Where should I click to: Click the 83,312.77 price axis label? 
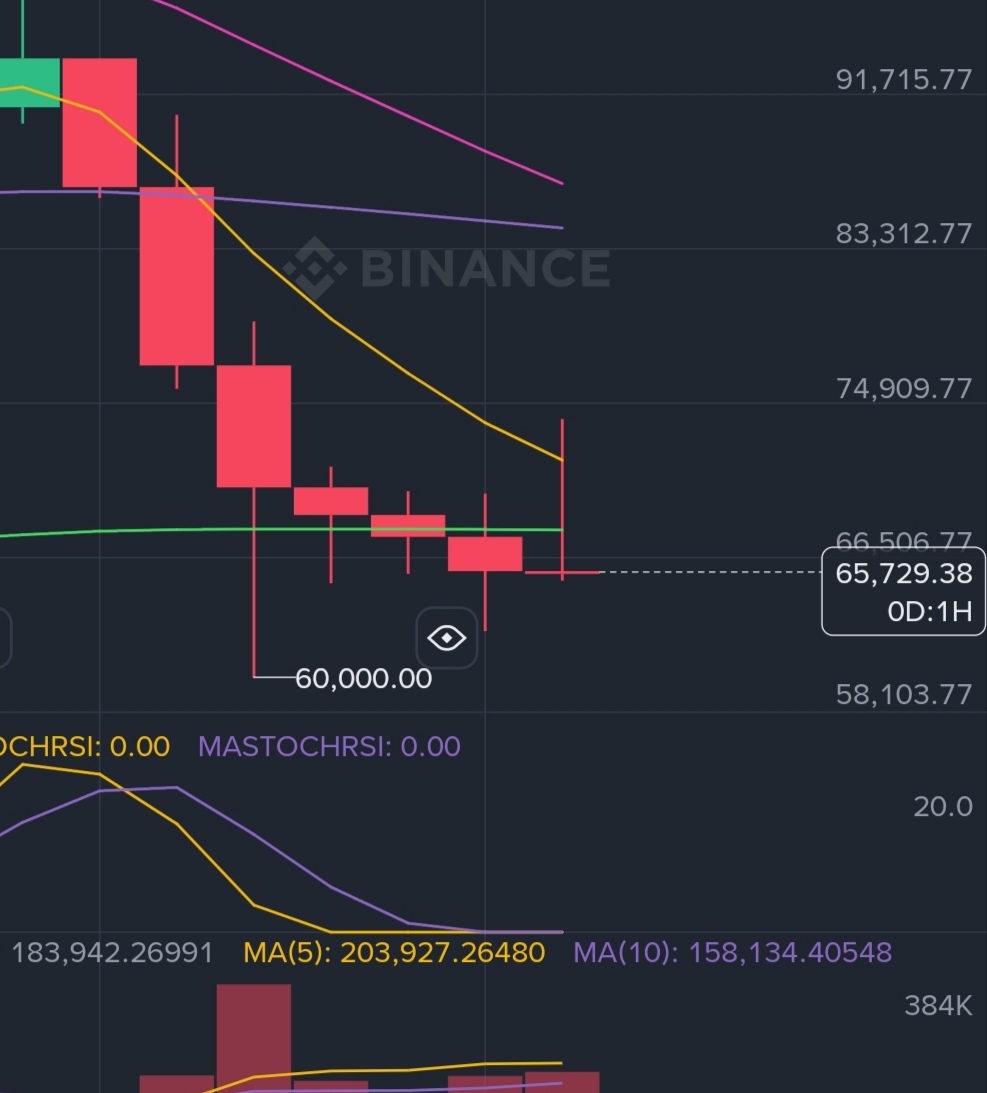tap(903, 234)
